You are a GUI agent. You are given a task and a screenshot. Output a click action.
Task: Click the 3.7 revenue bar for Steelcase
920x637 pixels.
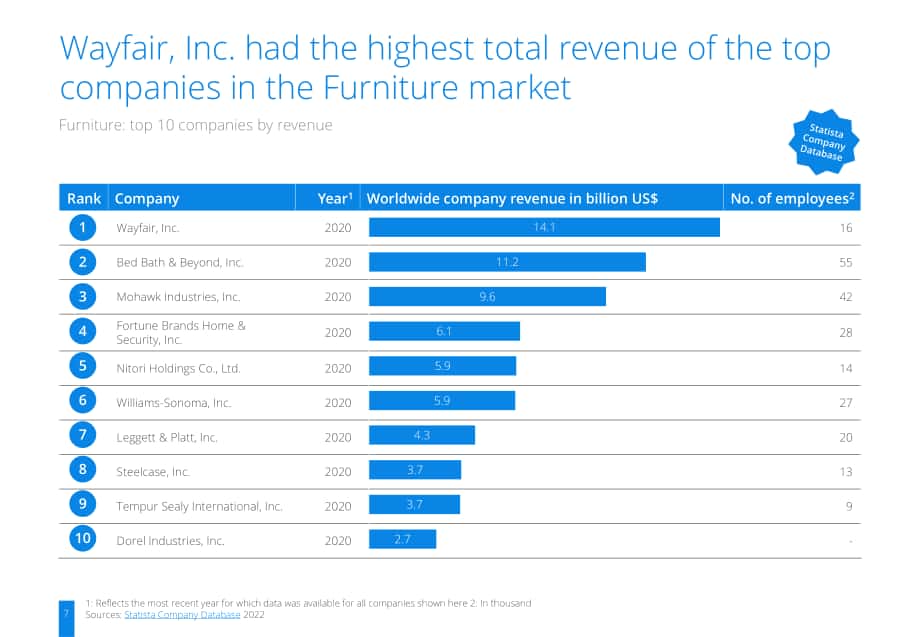(415, 469)
